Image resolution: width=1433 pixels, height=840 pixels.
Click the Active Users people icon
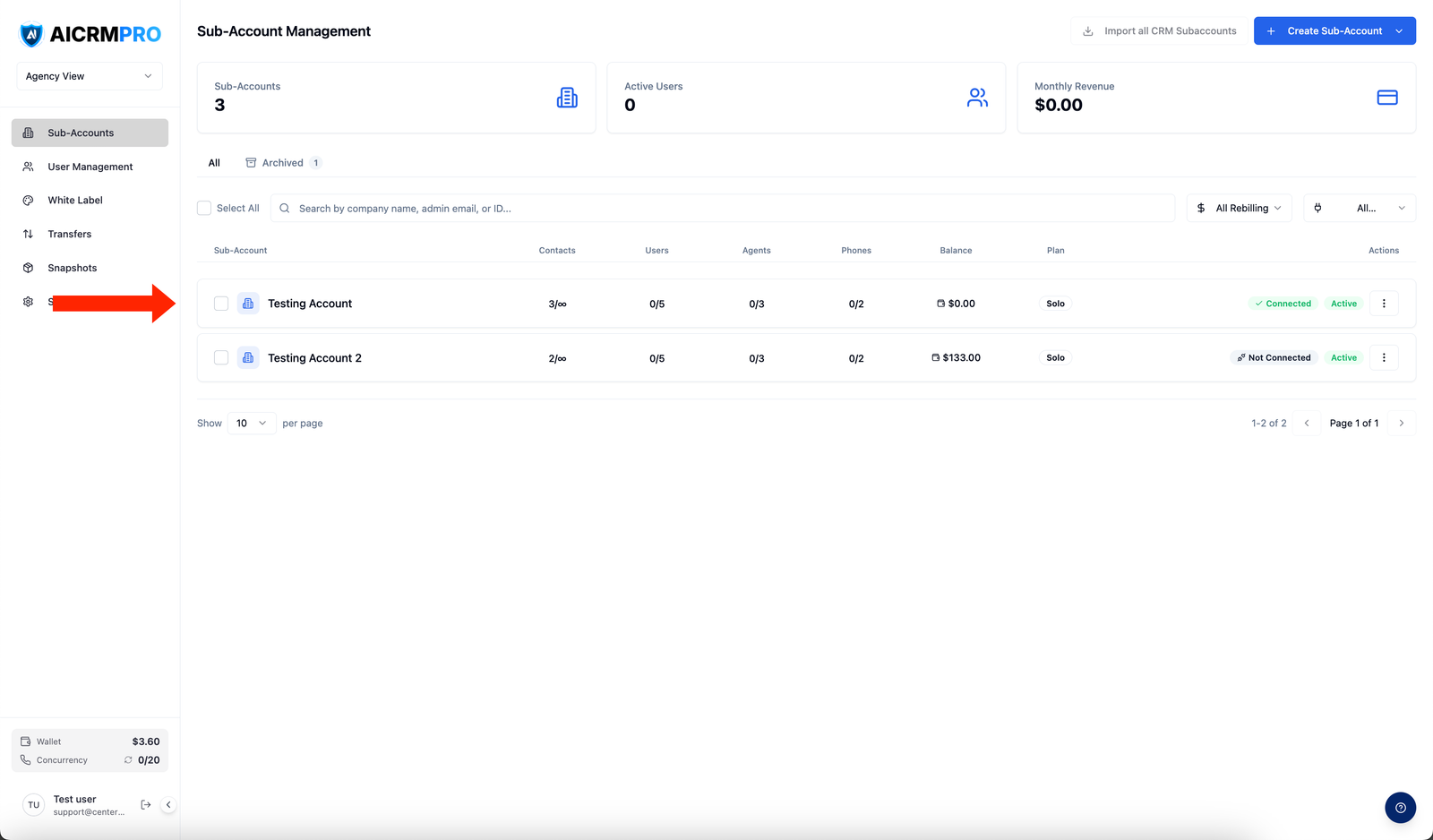(x=977, y=98)
